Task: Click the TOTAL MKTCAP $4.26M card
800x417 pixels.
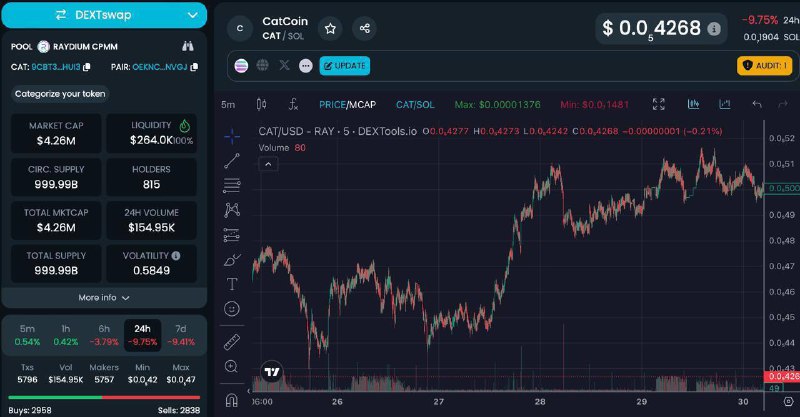Action: (56, 220)
